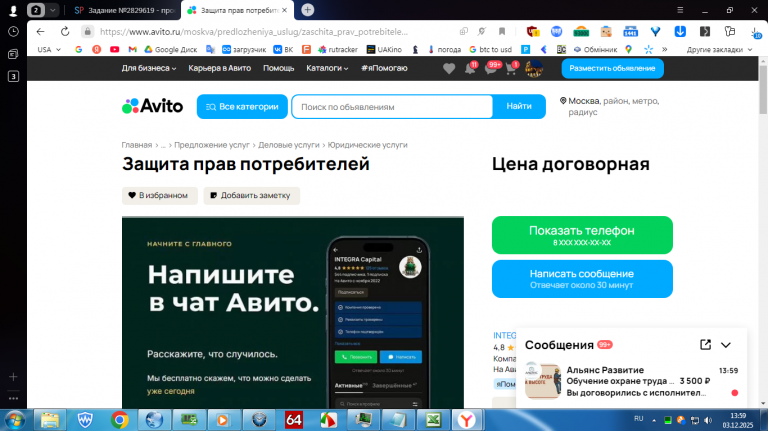768x431 pixels.
Task: Focus the Поиск по объявлениям search field
Action: (x=392, y=106)
